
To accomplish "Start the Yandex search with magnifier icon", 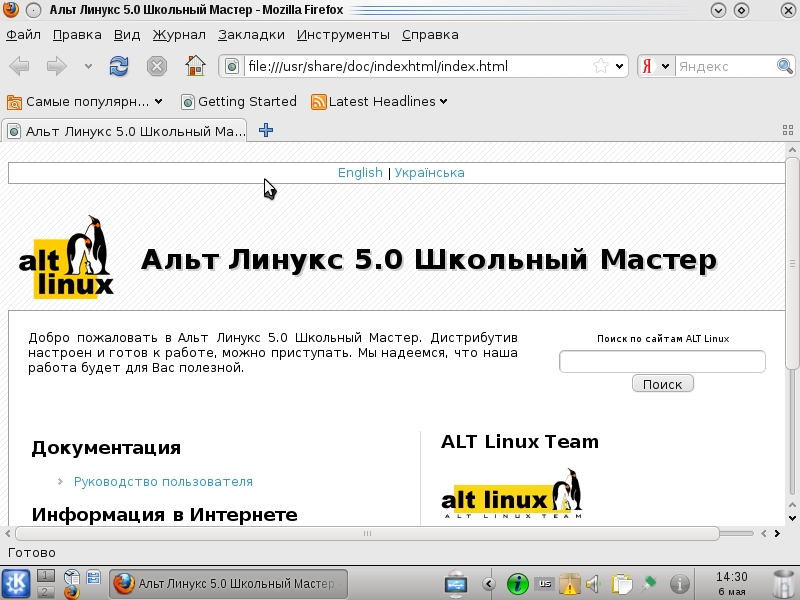I will pos(784,66).
